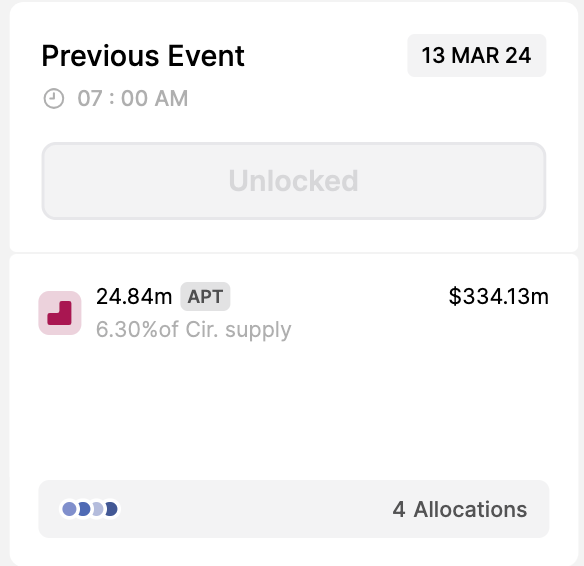Select the fourth dark blue allocation dot
The width and height of the screenshot is (584, 566).
(x=111, y=509)
